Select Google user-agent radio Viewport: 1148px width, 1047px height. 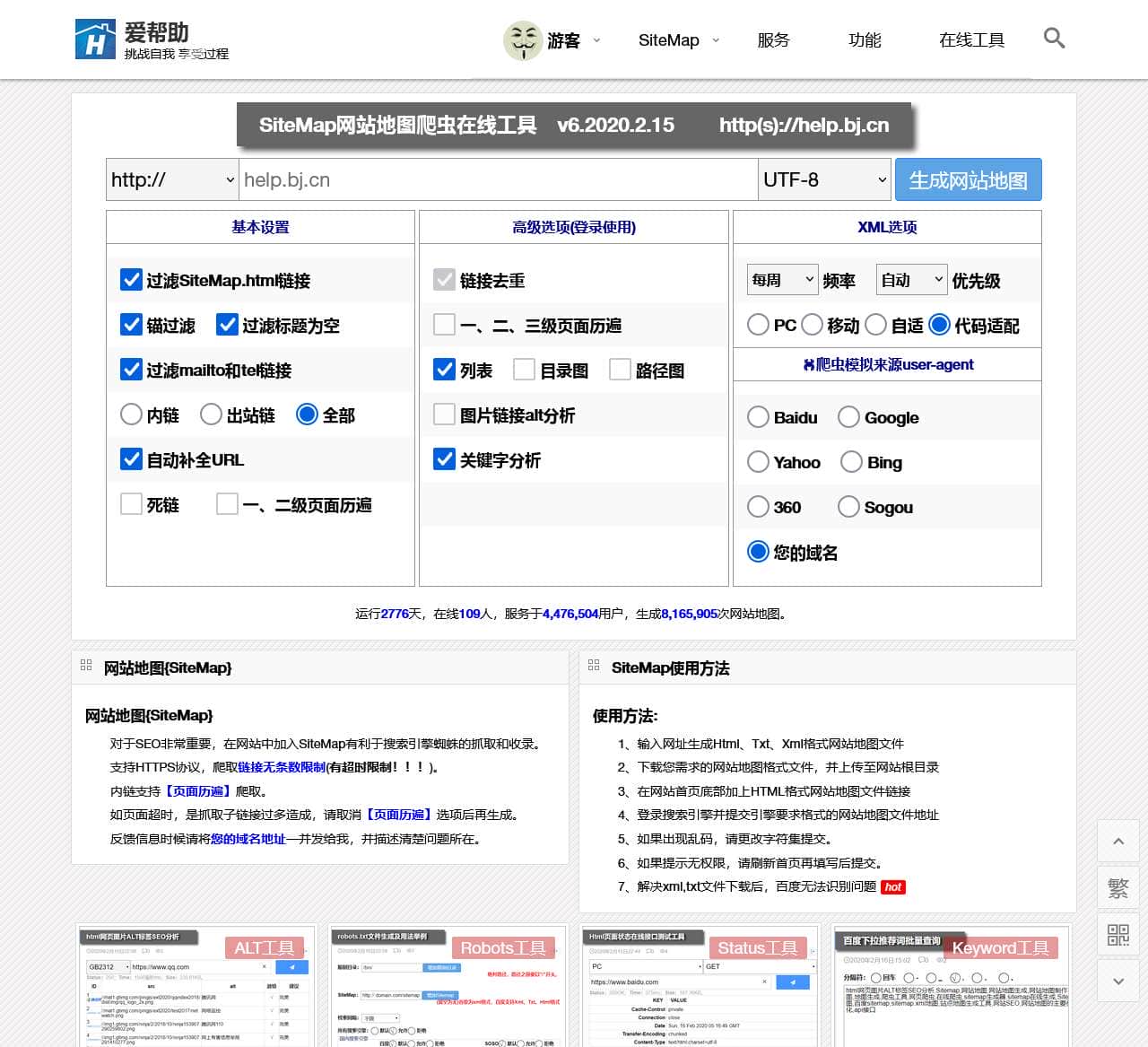pos(848,416)
